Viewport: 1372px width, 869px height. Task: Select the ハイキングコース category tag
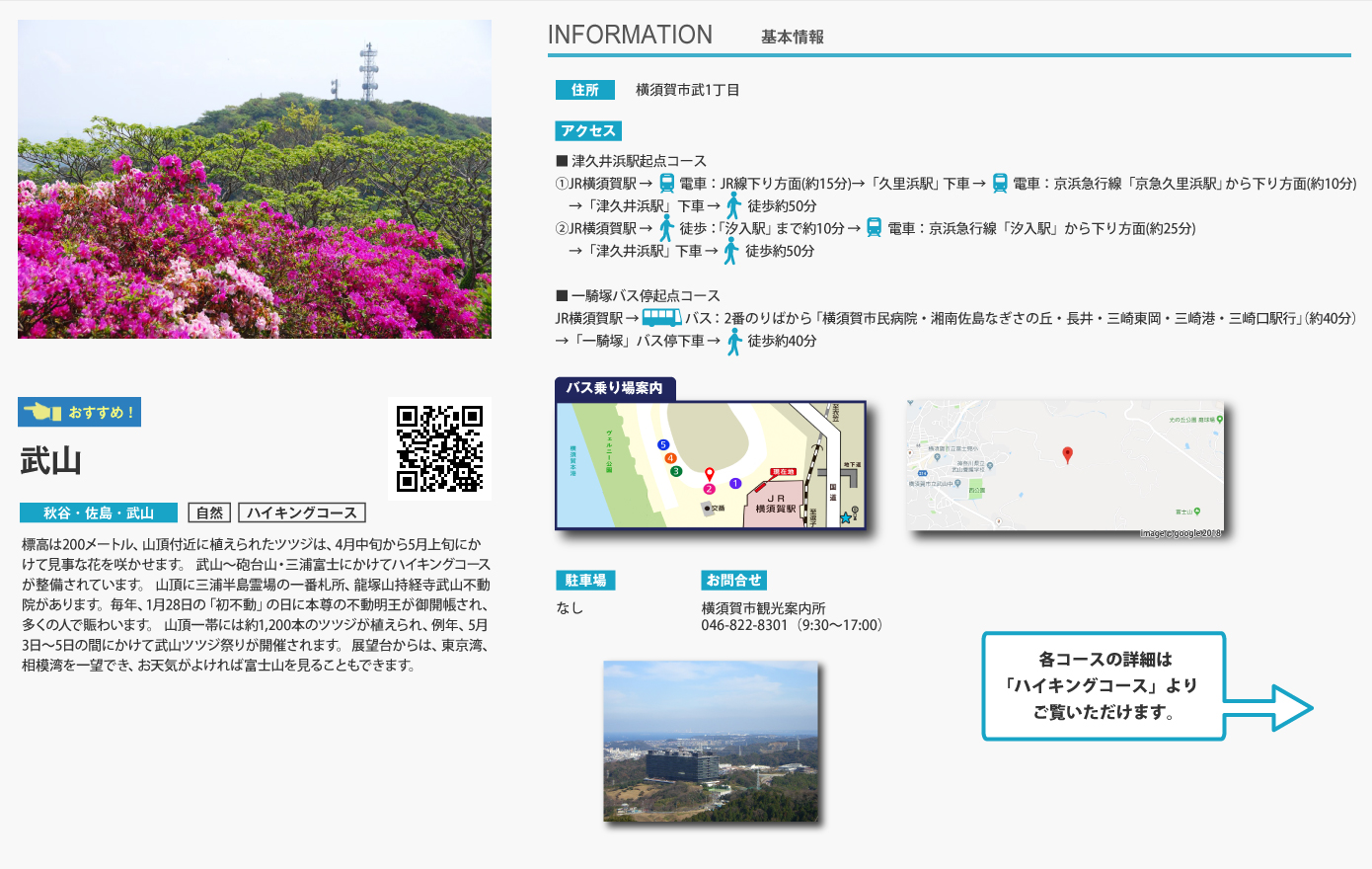(302, 513)
